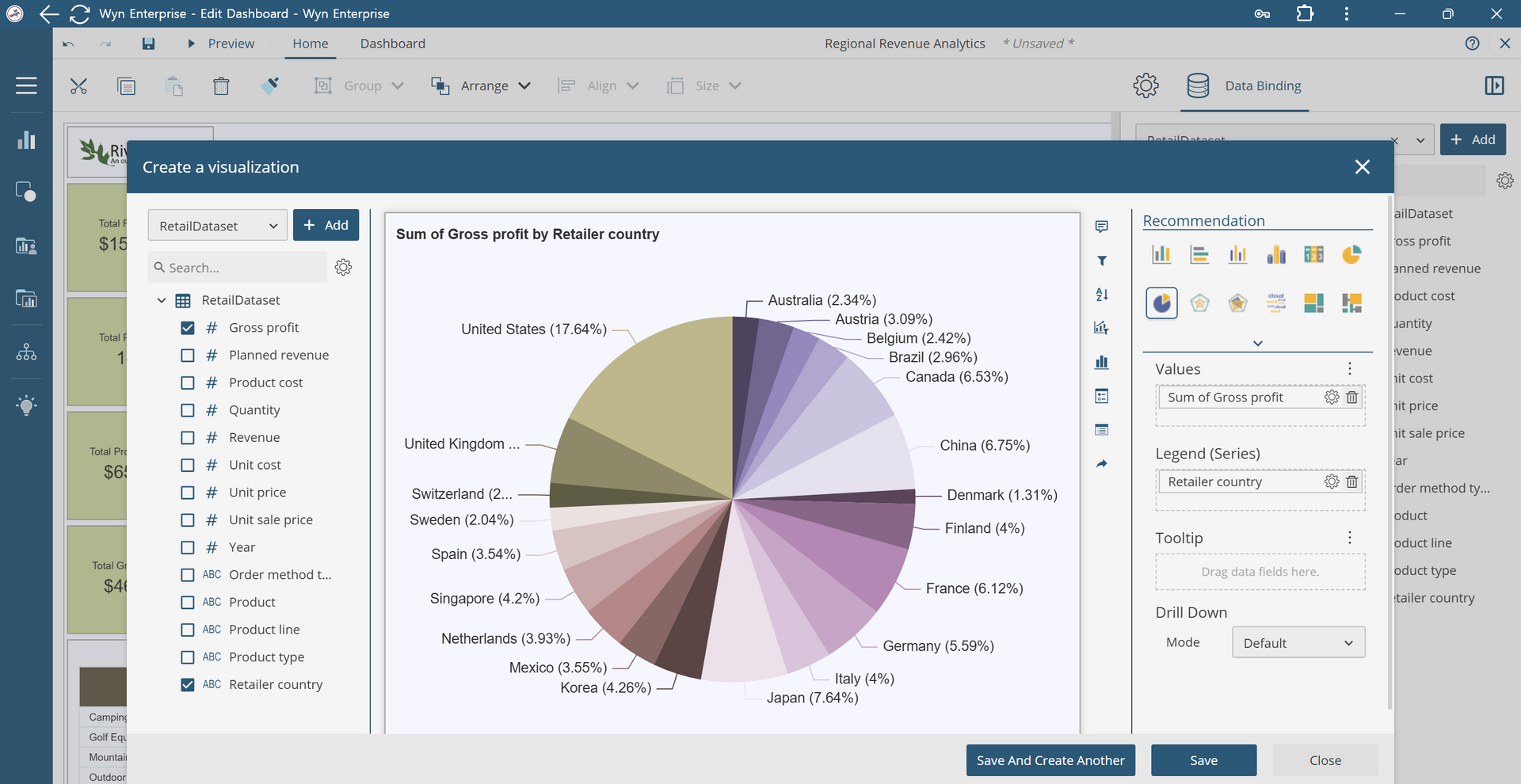Open the Drill Down Mode dropdown

coord(1298,643)
